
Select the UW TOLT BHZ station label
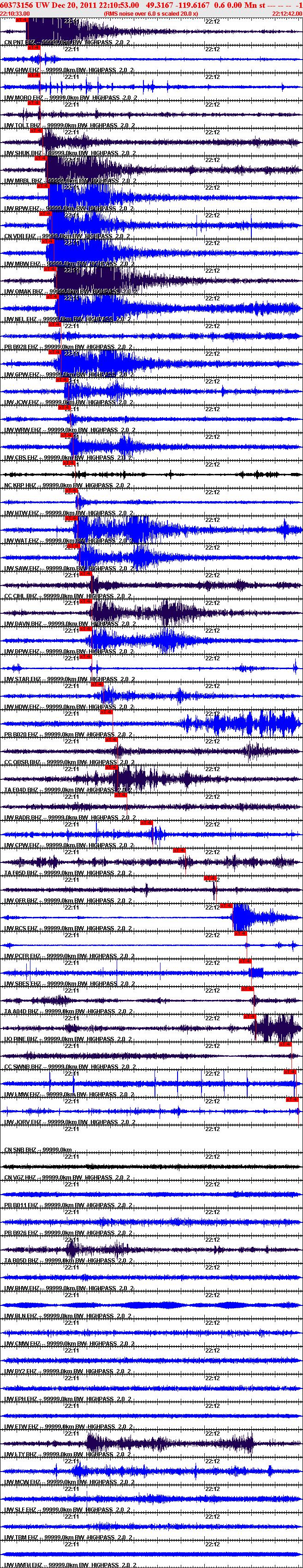point(23,126)
